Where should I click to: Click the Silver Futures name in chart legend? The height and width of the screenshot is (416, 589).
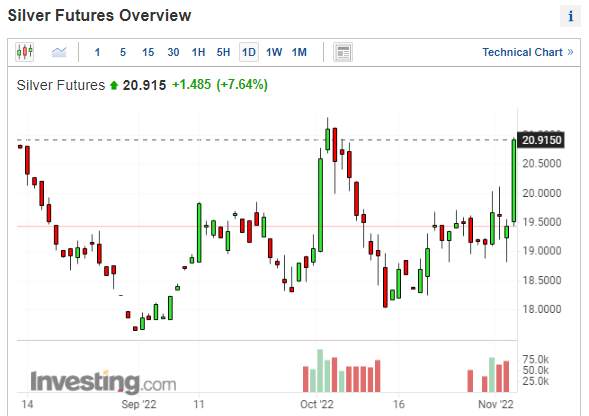60,85
